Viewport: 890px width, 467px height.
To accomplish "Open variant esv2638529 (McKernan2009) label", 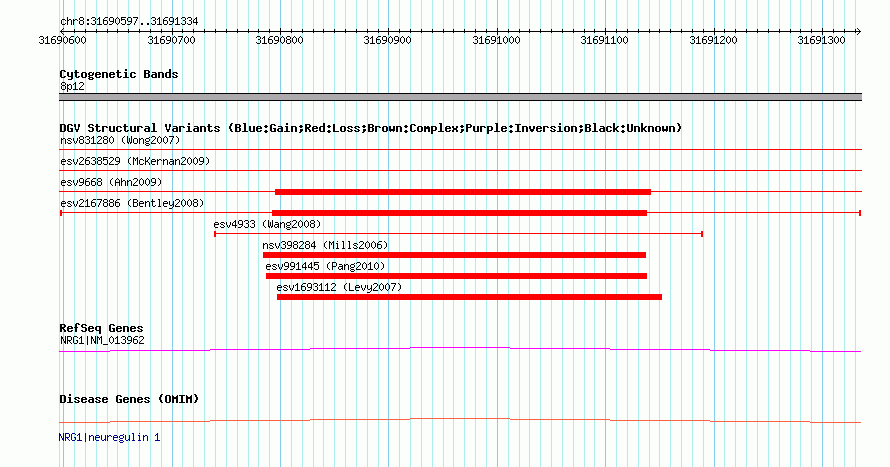I will tap(135, 161).
